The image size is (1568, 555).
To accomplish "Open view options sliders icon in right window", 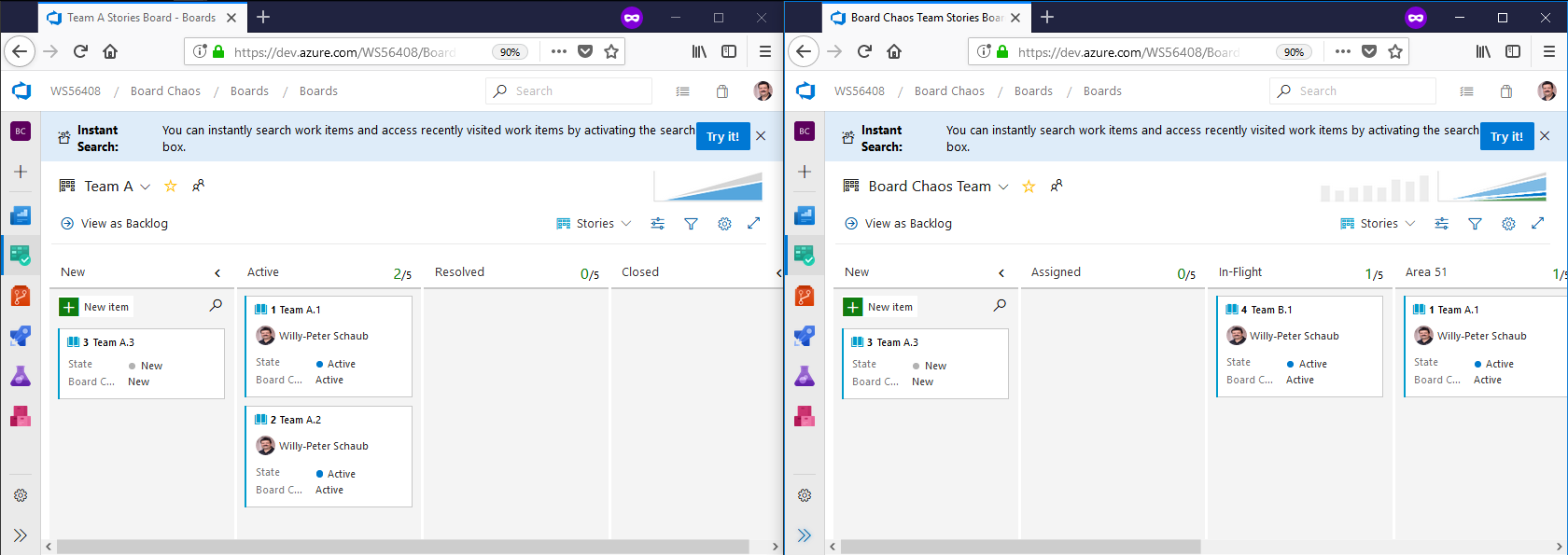I will coord(1442,224).
